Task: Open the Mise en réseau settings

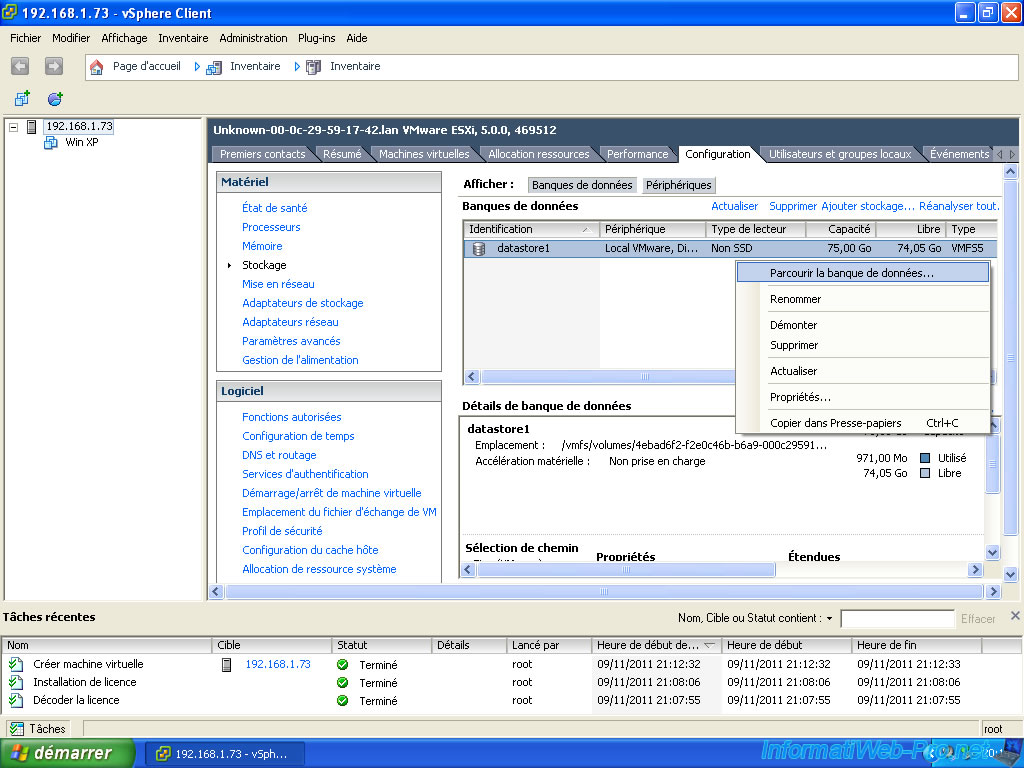Action: point(278,284)
